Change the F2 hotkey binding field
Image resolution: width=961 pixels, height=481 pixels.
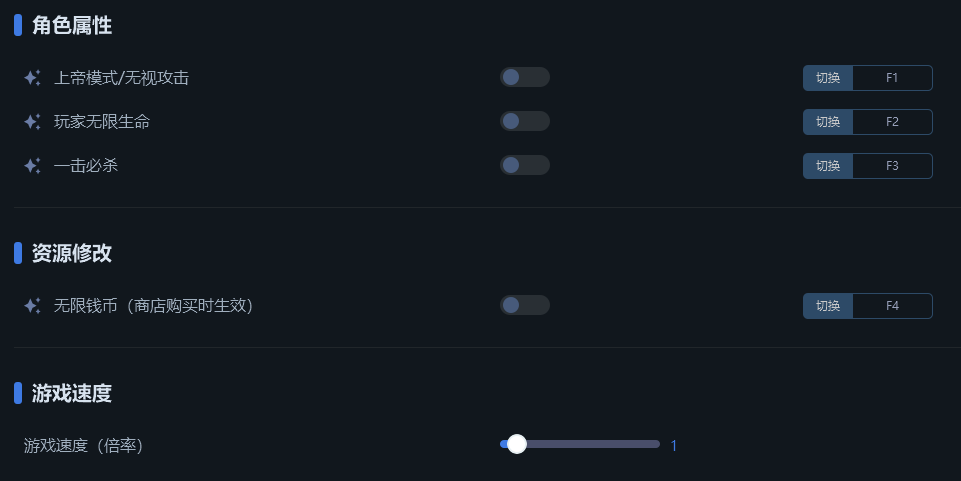tap(892, 122)
